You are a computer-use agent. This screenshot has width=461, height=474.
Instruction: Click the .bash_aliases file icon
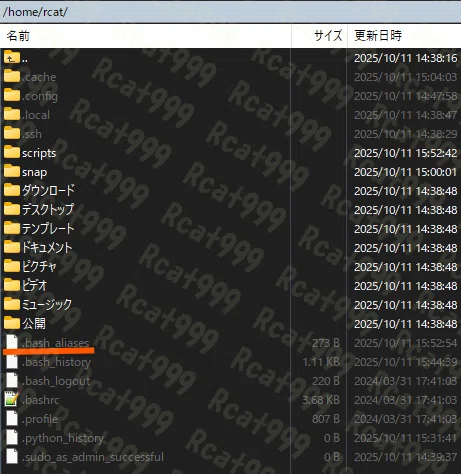[12, 342]
